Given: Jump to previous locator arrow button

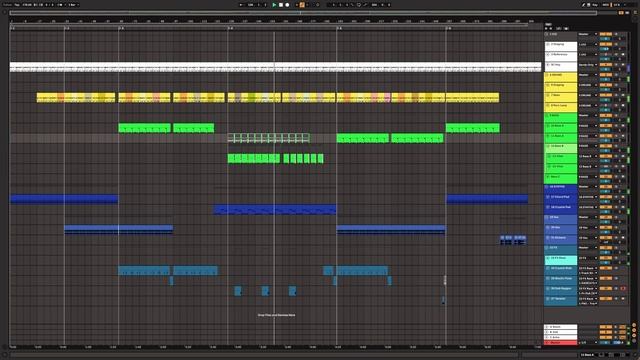Looking at the screenshot, I should [547, 29].
